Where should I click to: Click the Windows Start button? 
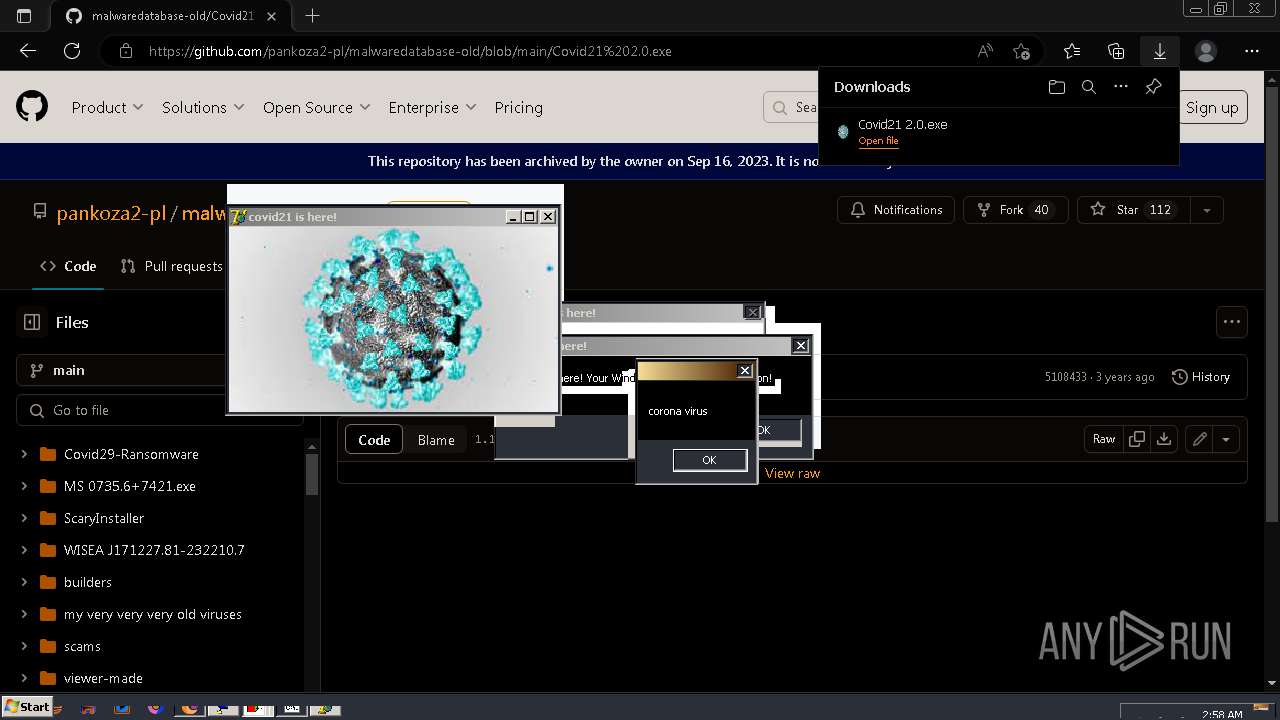[27, 707]
